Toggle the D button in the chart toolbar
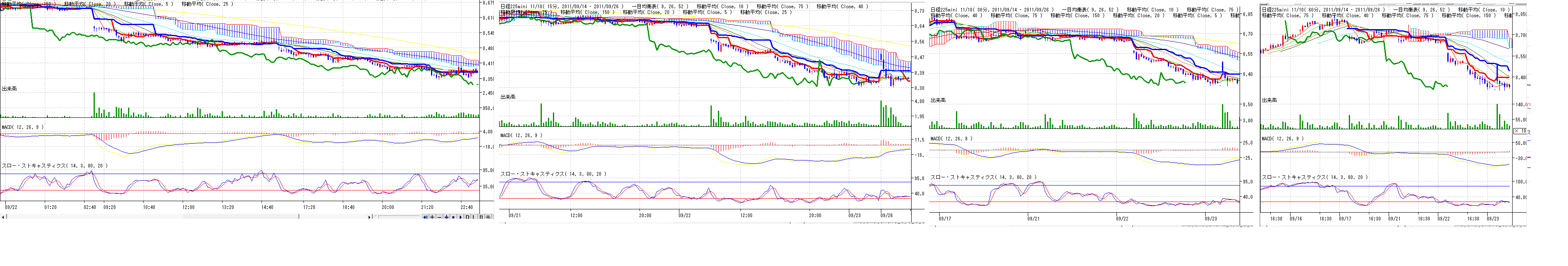 (x=468, y=217)
